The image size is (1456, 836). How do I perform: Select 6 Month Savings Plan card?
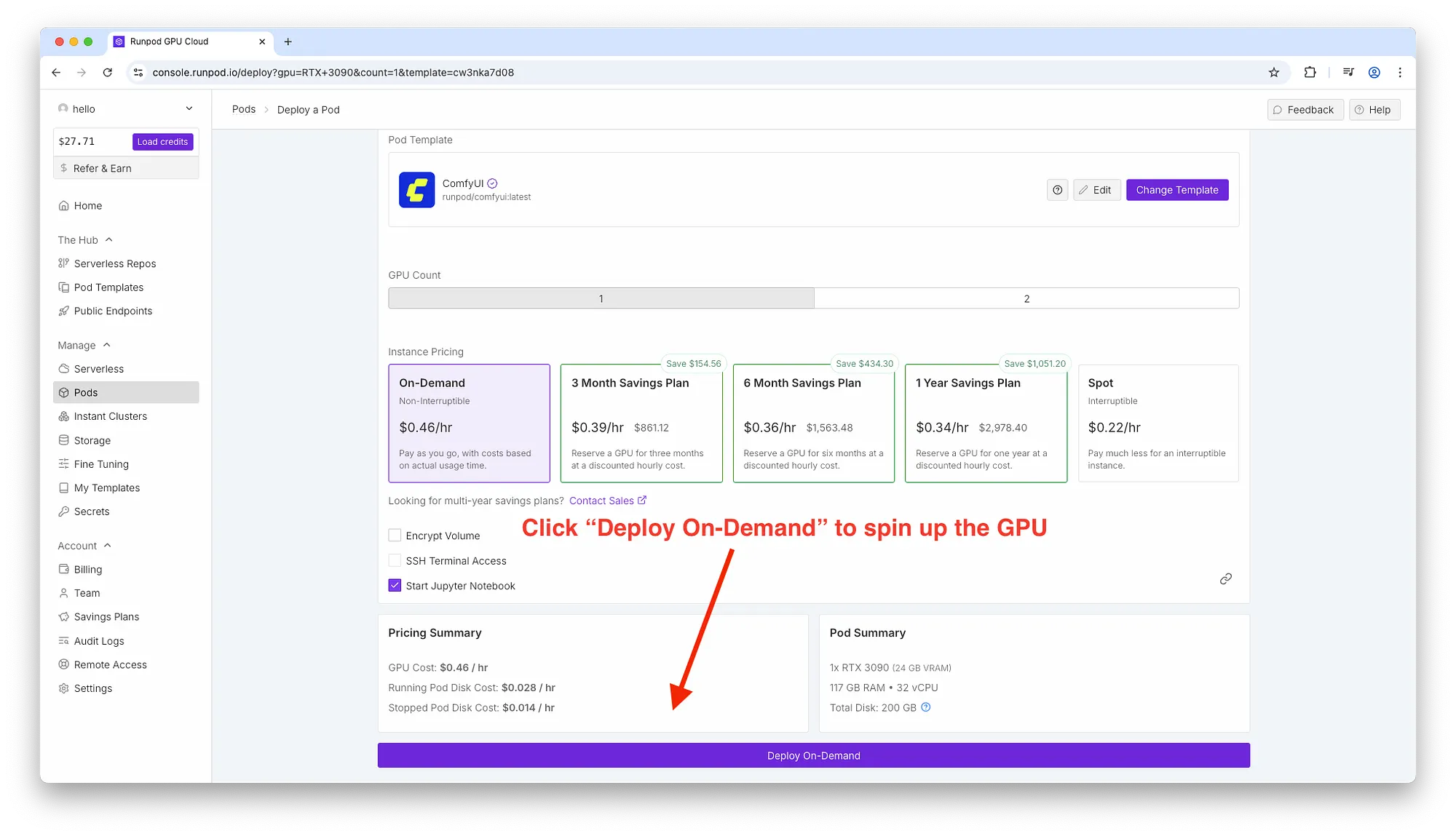(x=813, y=423)
